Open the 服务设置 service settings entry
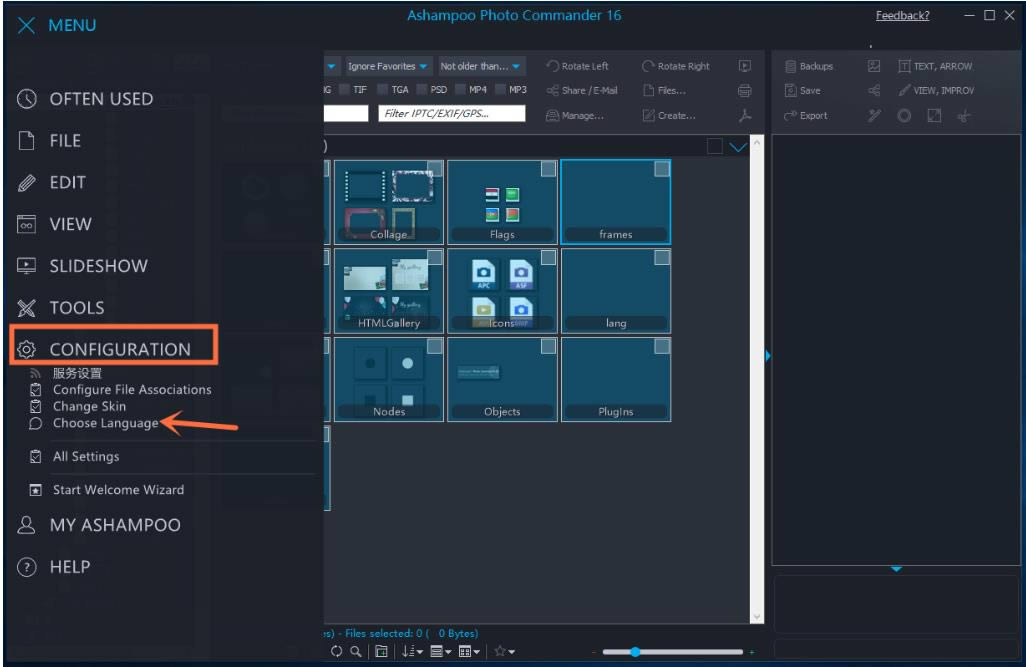This screenshot has height=667, width=1026. [x=77, y=373]
